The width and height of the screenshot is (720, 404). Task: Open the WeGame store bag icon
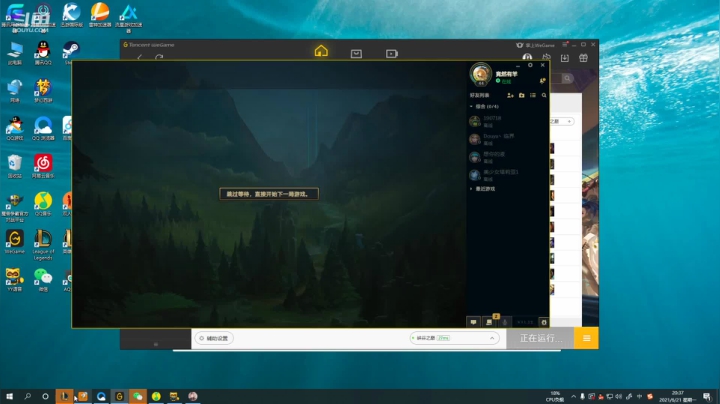tap(356, 54)
